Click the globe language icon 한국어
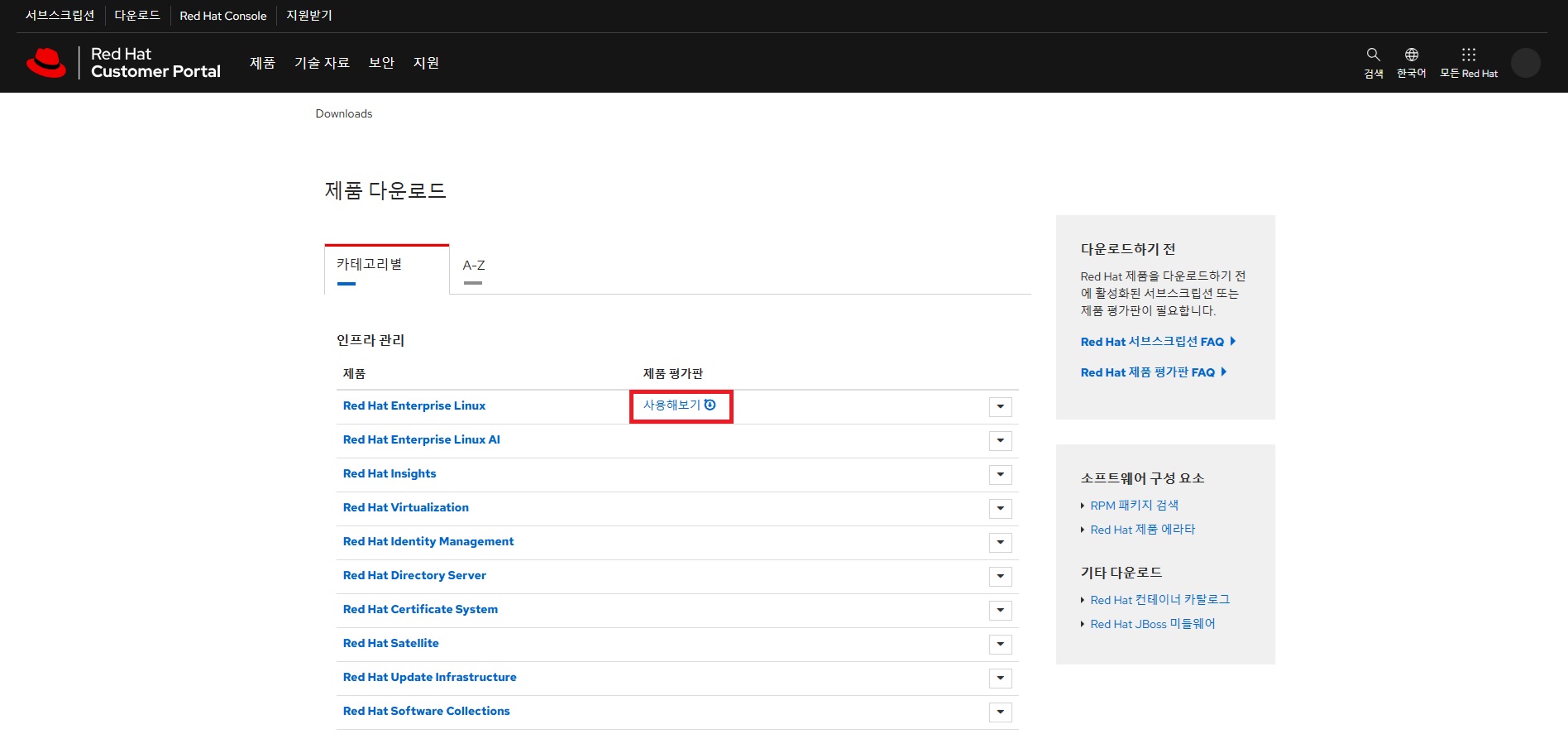Screen dimensions: 1568x734 (1411, 63)
